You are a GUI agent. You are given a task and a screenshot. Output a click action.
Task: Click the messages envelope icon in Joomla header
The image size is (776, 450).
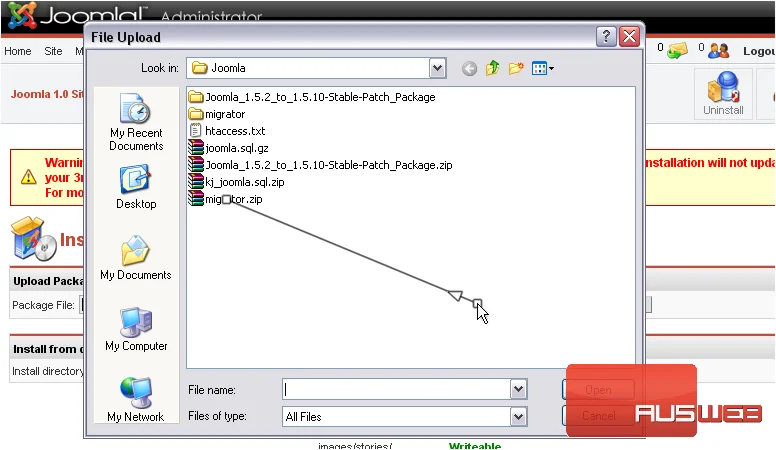coord(677,50)
